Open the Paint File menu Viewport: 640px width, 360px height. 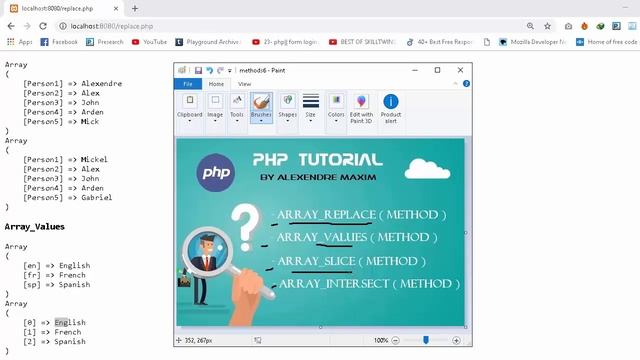coord(188,84)
